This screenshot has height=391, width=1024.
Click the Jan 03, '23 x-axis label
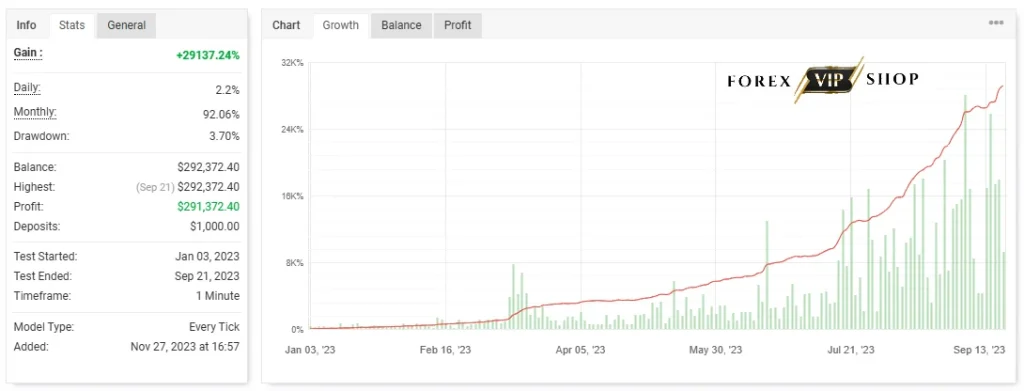[310, 351]
